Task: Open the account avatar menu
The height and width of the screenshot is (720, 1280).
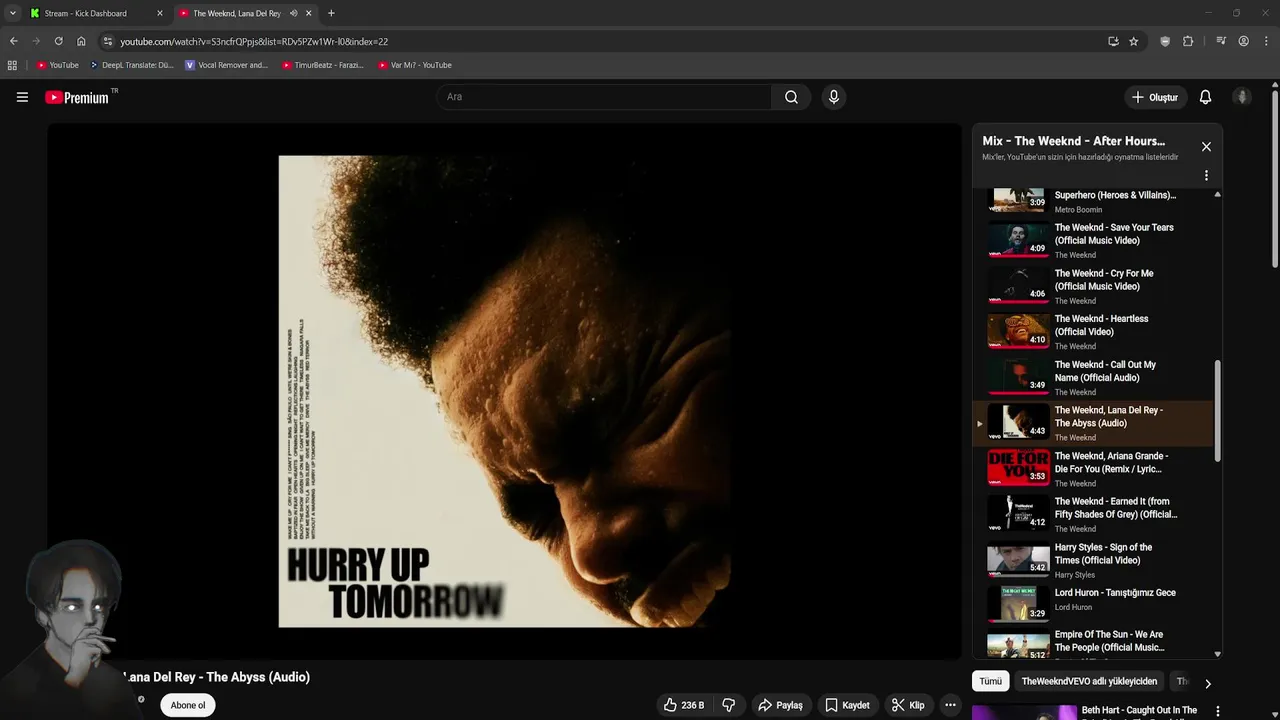Action: [1242, 97]
